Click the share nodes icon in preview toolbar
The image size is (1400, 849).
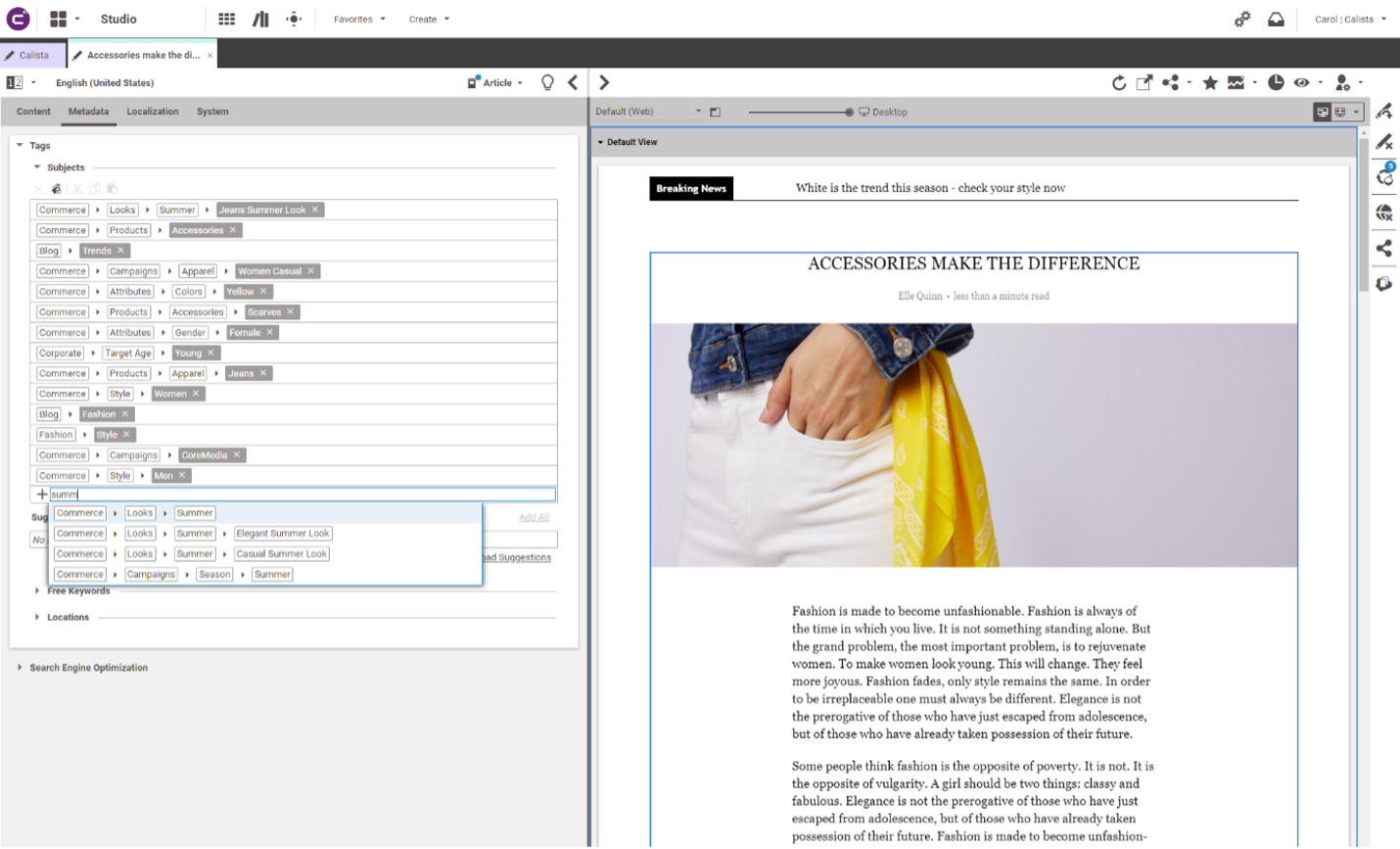coord(1170,82)
